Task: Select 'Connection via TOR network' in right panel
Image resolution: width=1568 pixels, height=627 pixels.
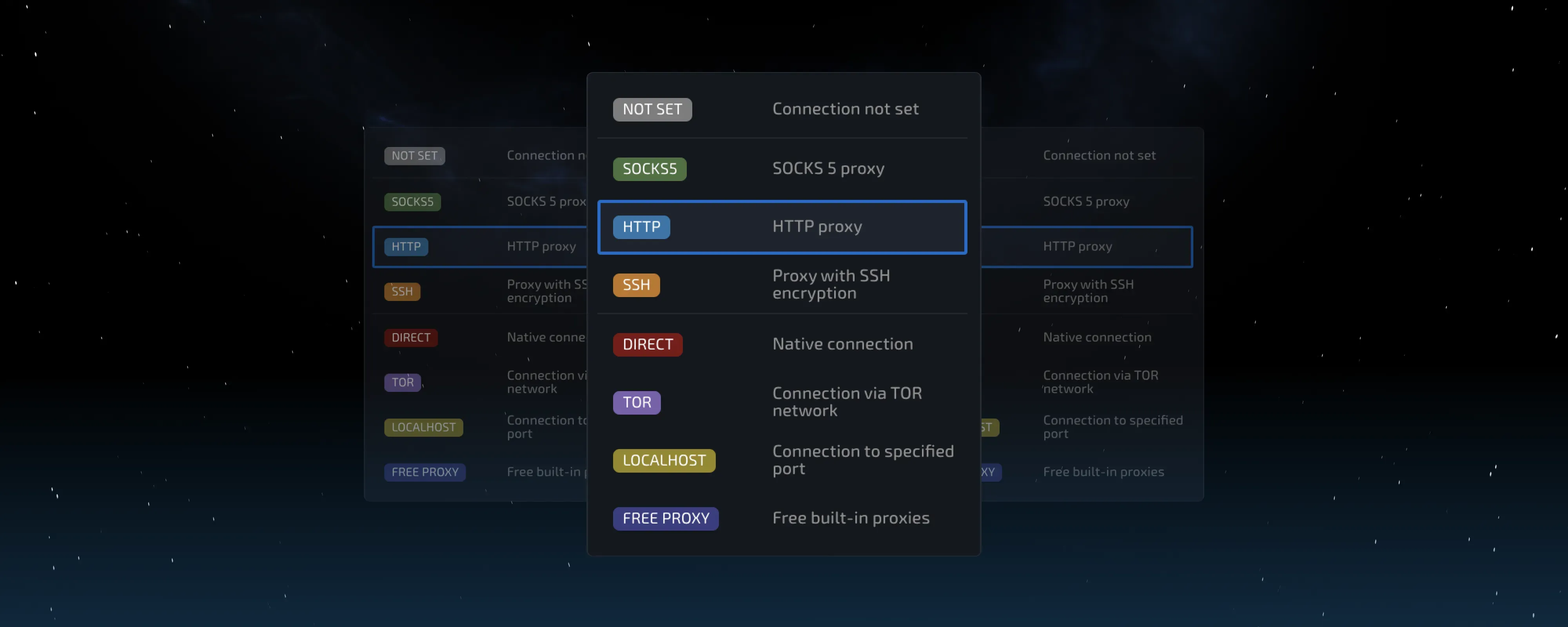Action: pos(1100,382)
